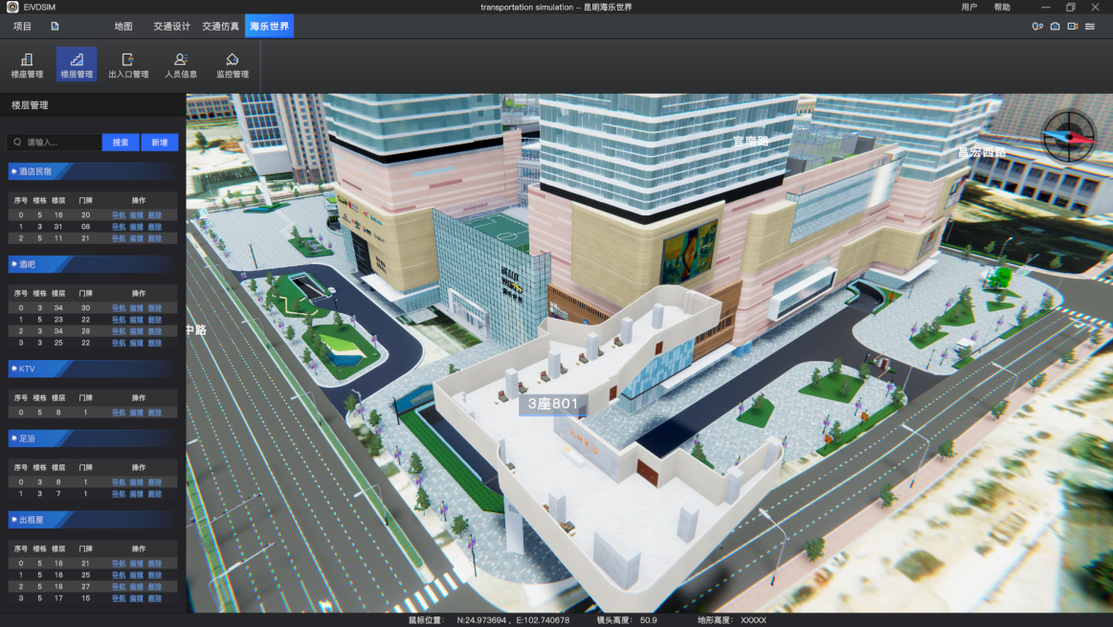Click 编辑 for 足浴 row 1
1113x627 pixels.
[136, 494]
